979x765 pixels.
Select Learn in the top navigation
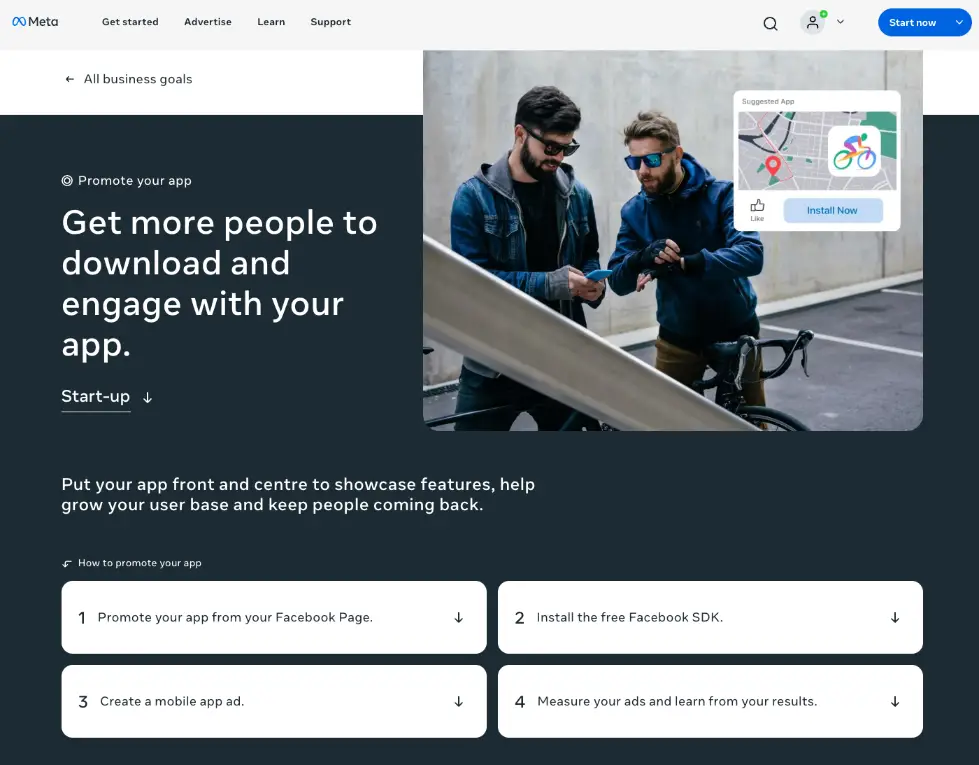[270, 22]
